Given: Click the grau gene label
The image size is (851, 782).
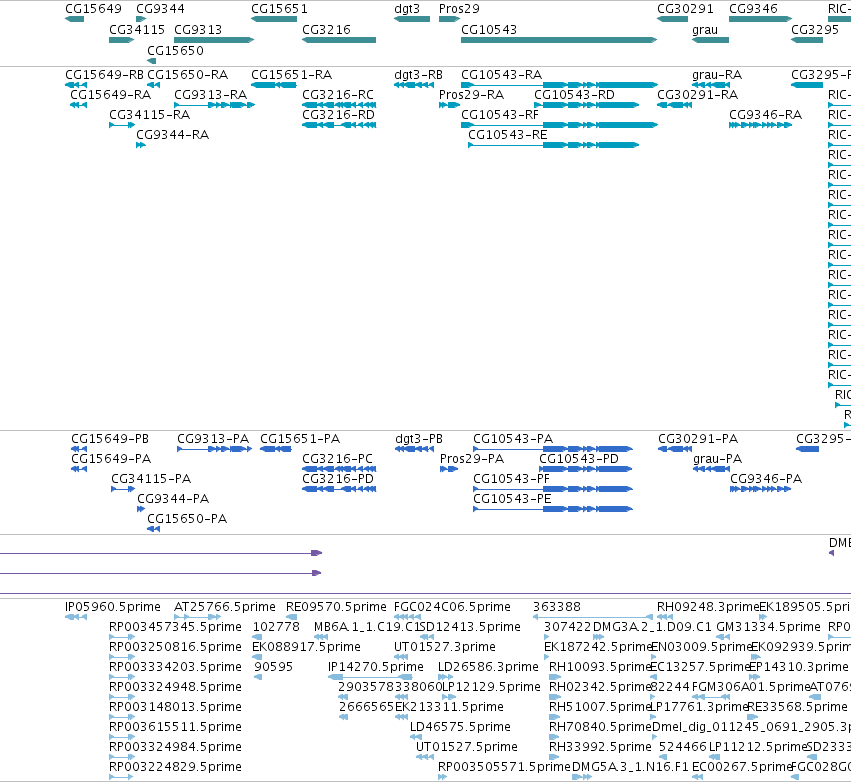Looking at the screenshot, I should pos(705,29).
